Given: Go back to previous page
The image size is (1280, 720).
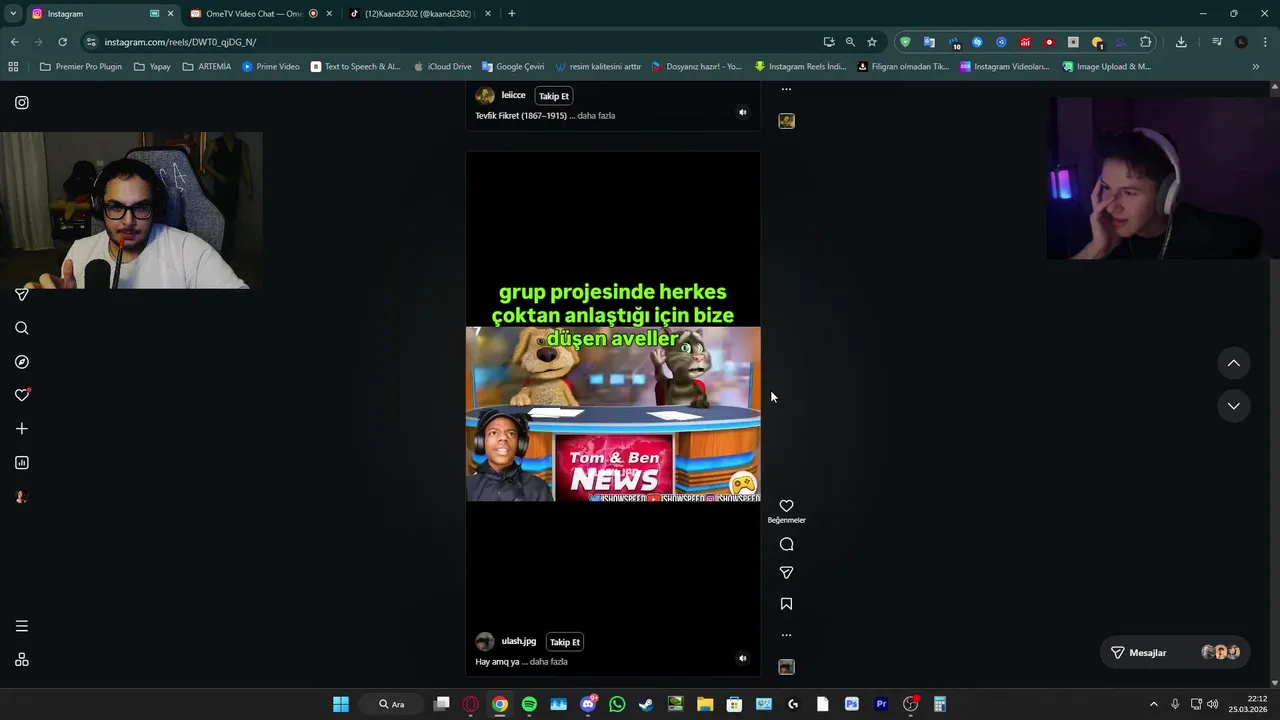Looking at the screenshot, I should coord(14,42).
